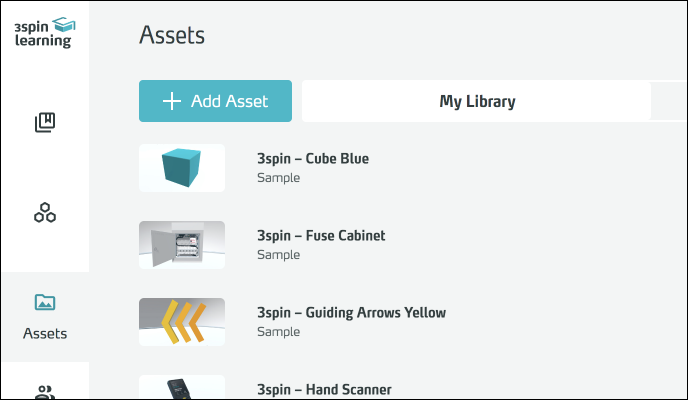Open the Hand Scanner thumbnail
The image size is (688, 400).
pyautogui.click(x=182, y=388)
